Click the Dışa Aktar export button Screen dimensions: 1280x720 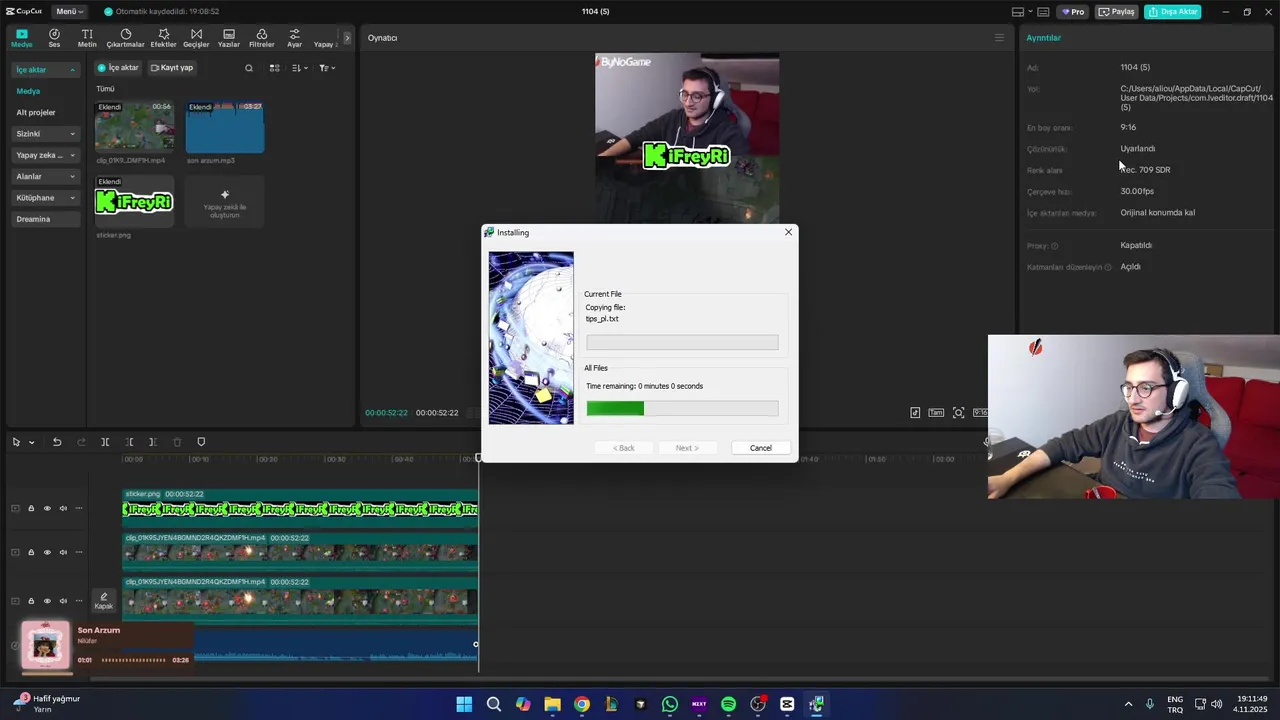tap(1173, 12)
